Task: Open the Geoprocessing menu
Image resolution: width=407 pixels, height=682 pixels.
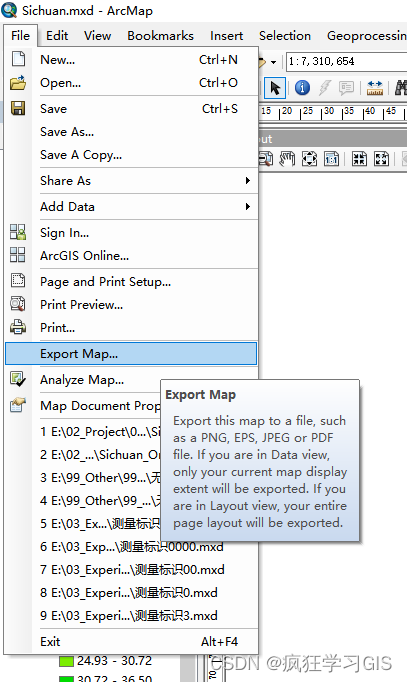Action: [366, 36]
